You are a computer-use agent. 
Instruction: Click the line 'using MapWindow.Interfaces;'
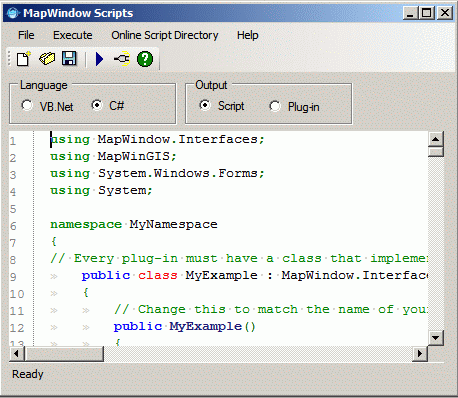tap(157, 139)
